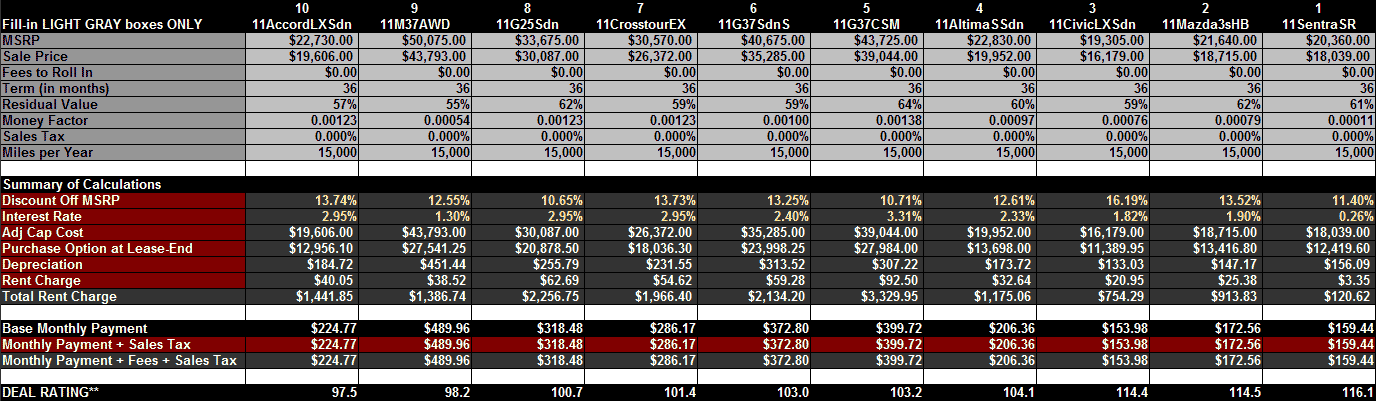Select Base Monthly Payment for 11G37SdnS
The width and height of the screenshot is (1376, 401).
click(756, 328)
